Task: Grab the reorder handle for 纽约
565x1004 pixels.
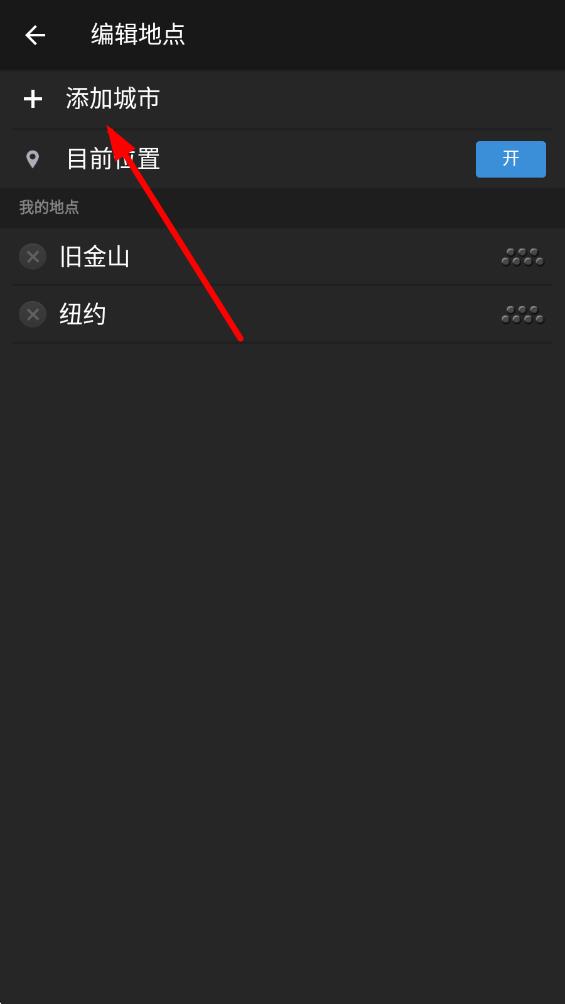Action: 523,314
